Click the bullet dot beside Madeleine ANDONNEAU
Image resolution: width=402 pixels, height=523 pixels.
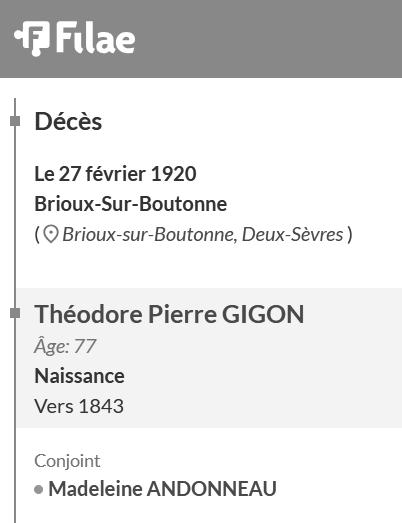(x=39, y=490)
